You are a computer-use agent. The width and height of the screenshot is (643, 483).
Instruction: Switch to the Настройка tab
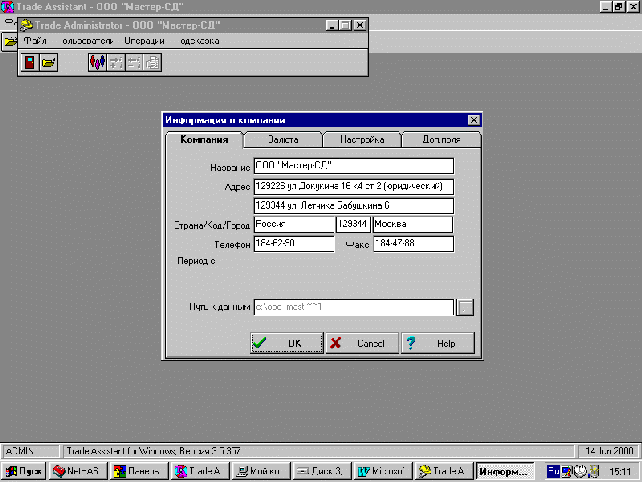tap(362, 139)
